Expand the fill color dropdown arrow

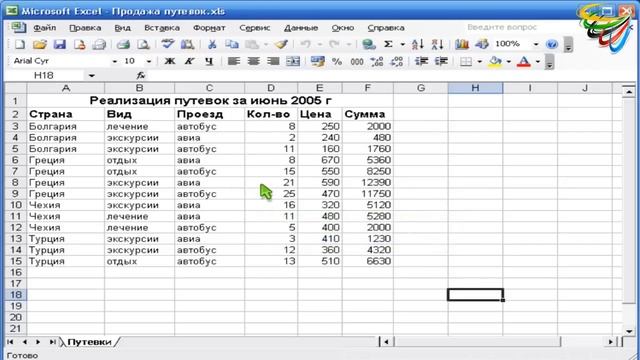[x=509, y=62]
